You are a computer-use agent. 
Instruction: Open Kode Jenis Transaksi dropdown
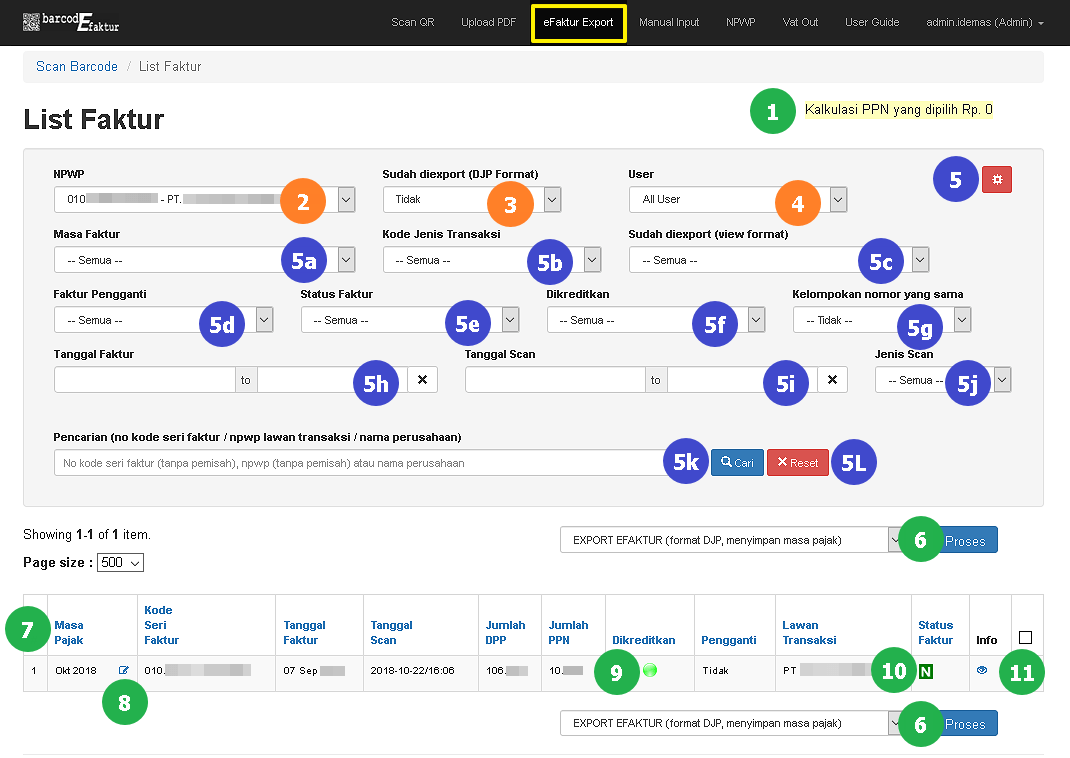point(492,260)
